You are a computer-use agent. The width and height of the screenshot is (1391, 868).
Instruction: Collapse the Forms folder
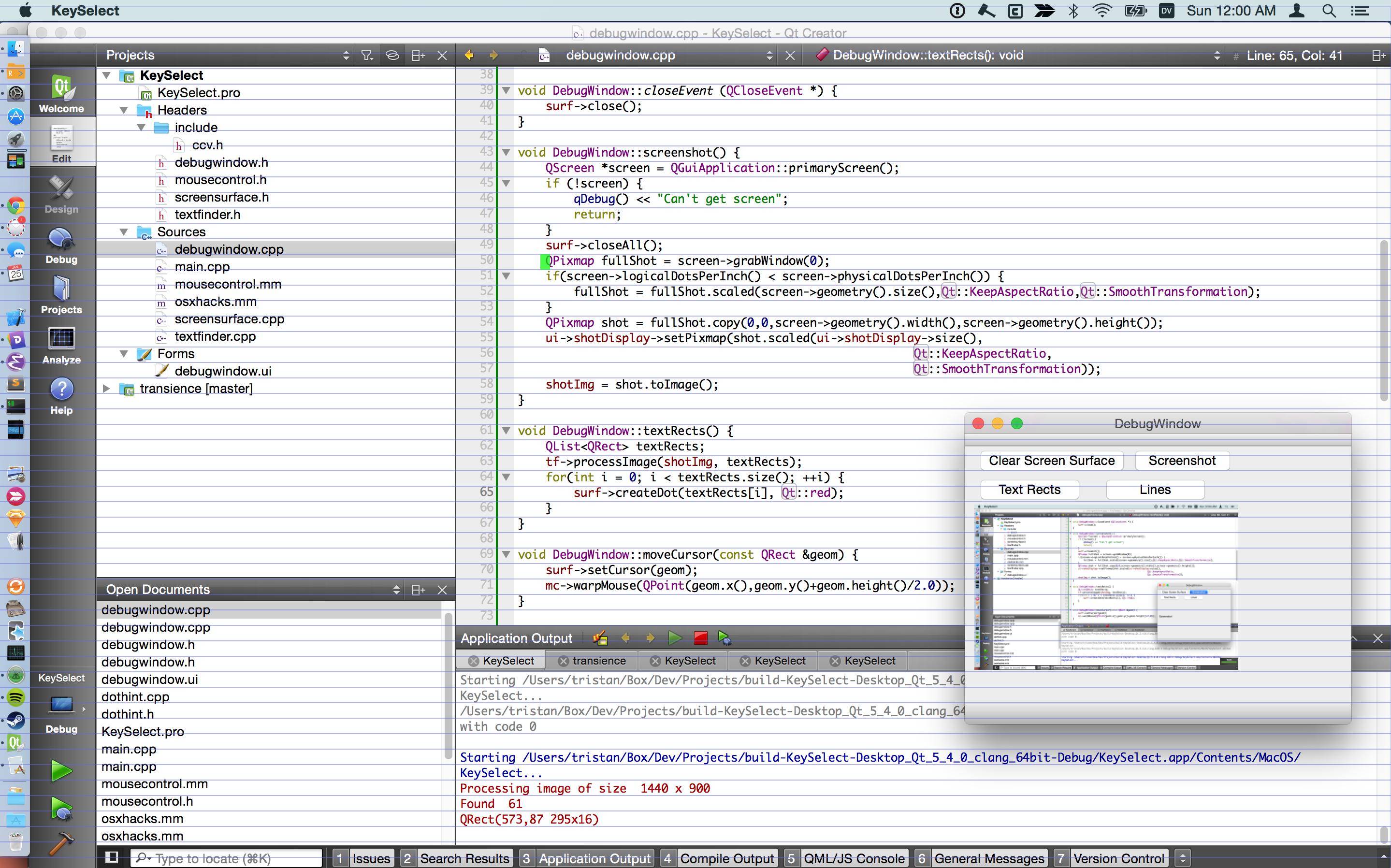124,354
